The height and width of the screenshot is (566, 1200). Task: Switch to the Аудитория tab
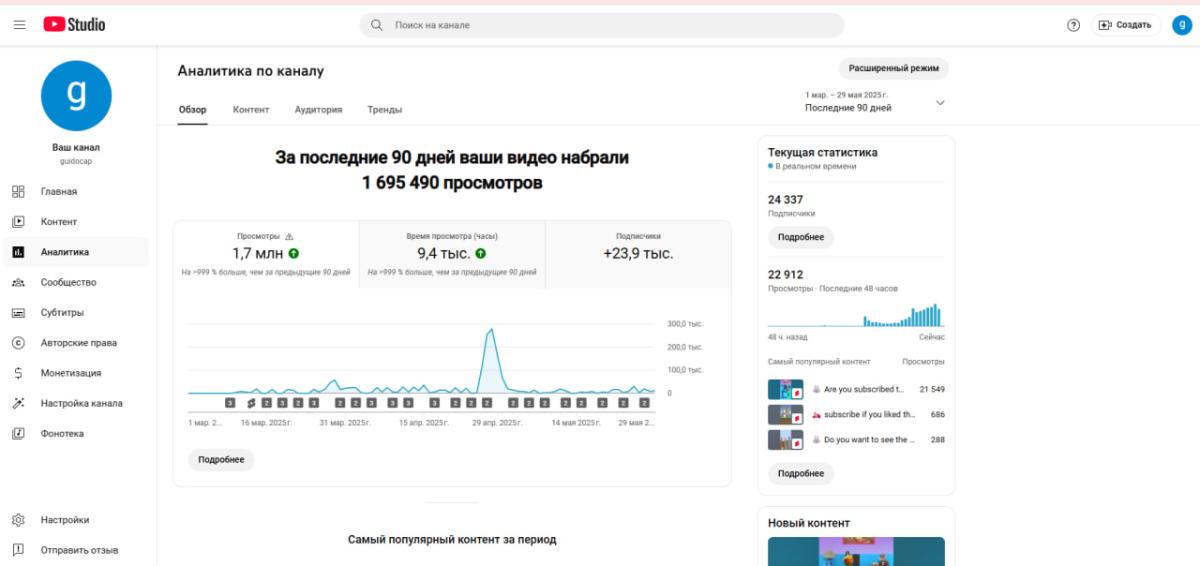click(318, 110)
